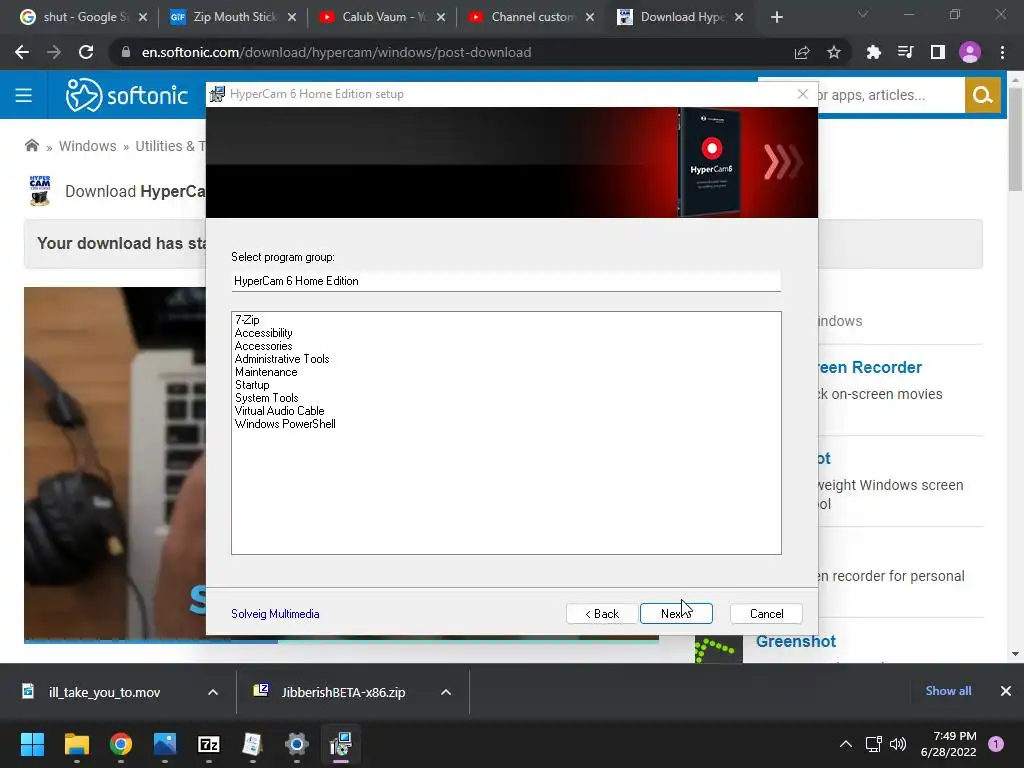1024x768 pixels.
Task: Select Startup in program group list
Action: (x=252, y=385)
